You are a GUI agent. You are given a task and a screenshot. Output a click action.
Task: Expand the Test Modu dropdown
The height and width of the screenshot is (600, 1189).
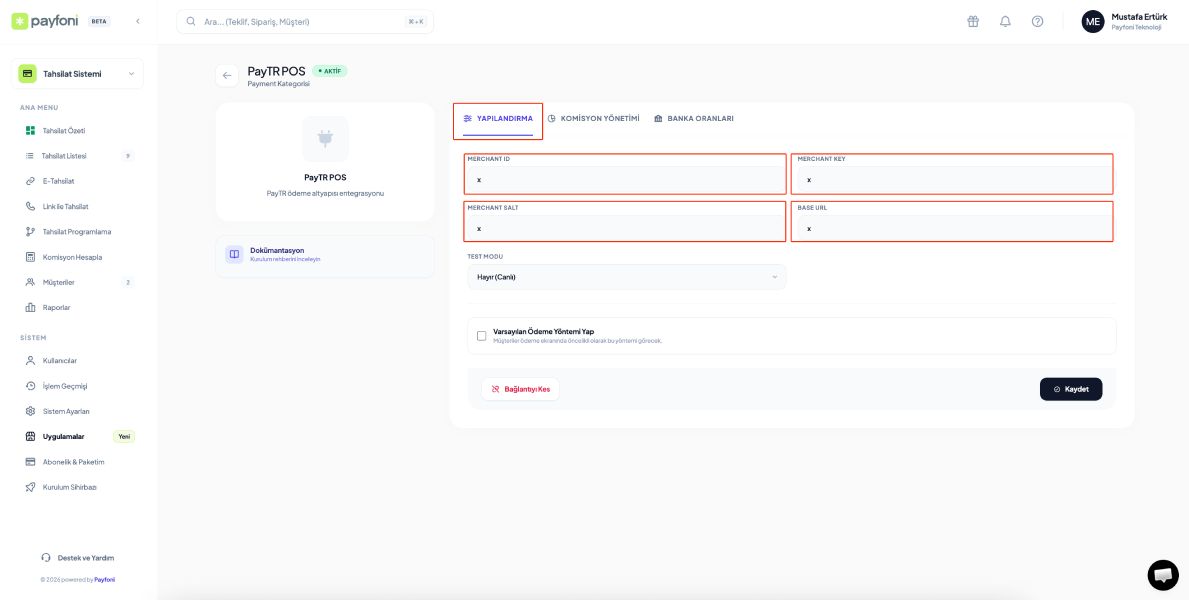pos(626,277)
